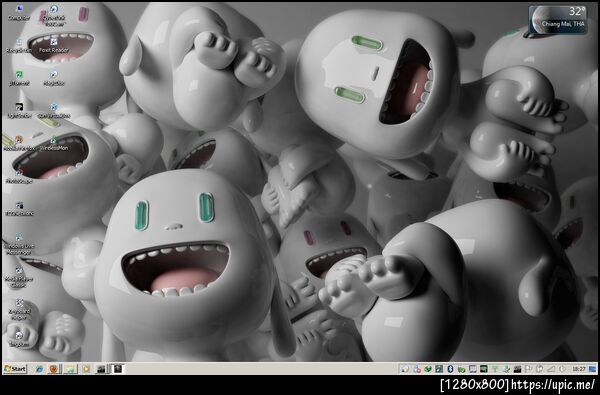Click the 18:27 taskbar clock

click(x=579, y=369)
